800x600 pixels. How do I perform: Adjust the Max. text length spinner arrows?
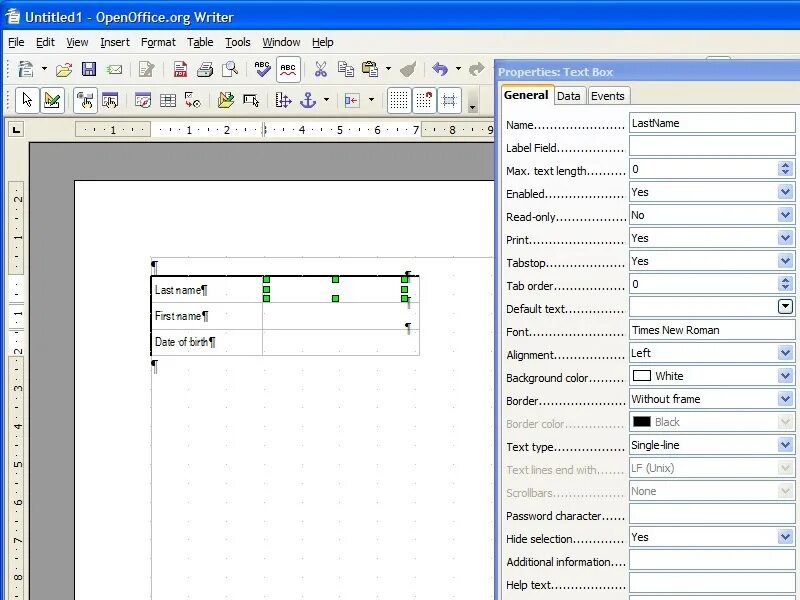tap(785, 169)
